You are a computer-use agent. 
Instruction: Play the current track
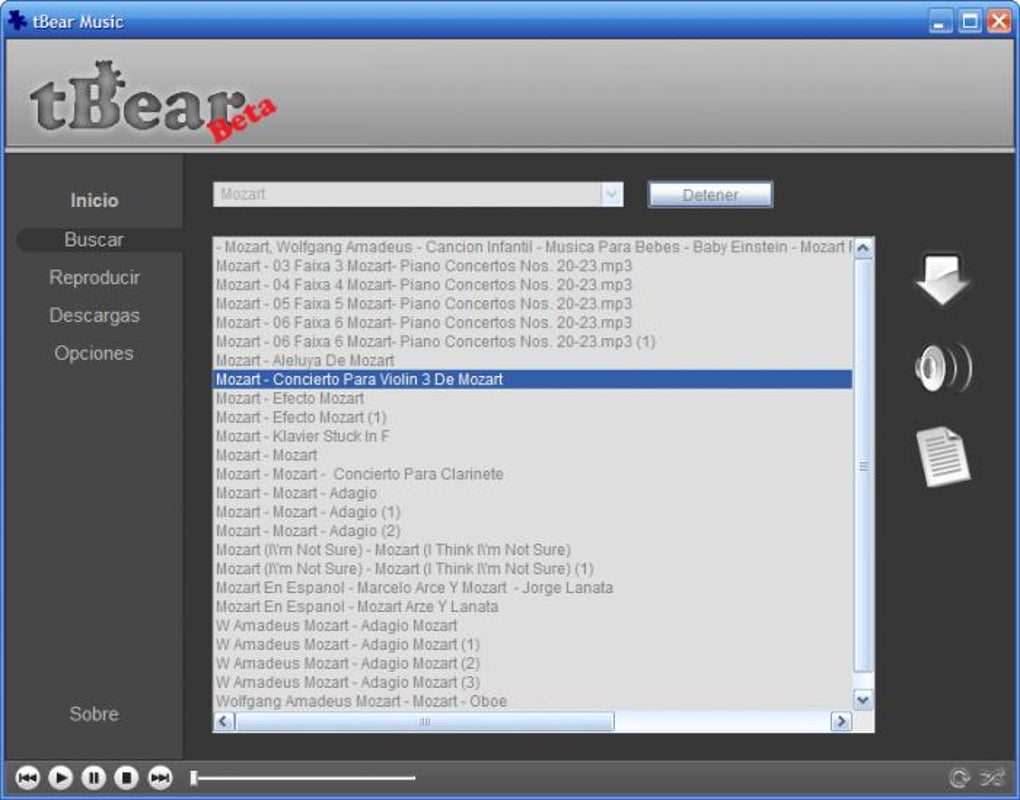pos(60,777)
